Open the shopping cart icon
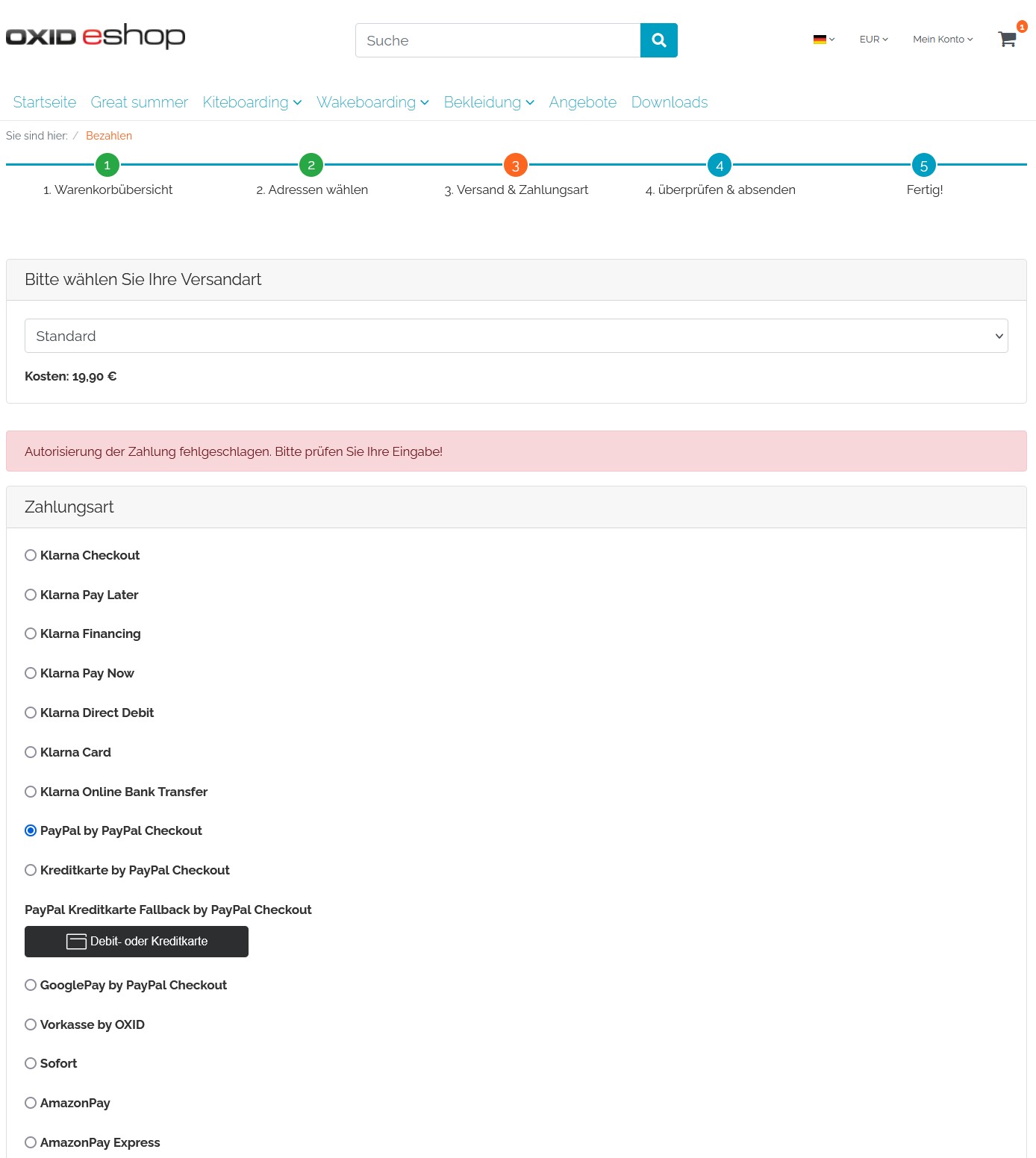 pos(1007,40)
